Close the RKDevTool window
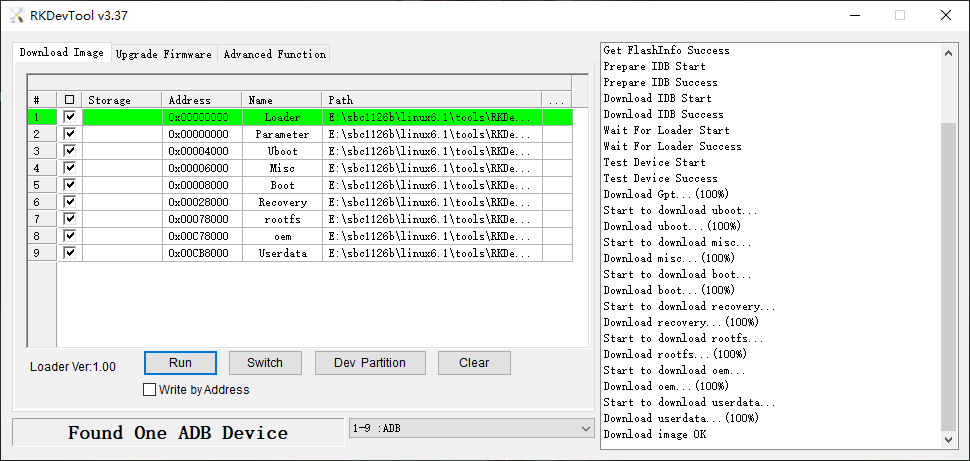Viewport: 970px width, 461px height. tap(946, 15)
